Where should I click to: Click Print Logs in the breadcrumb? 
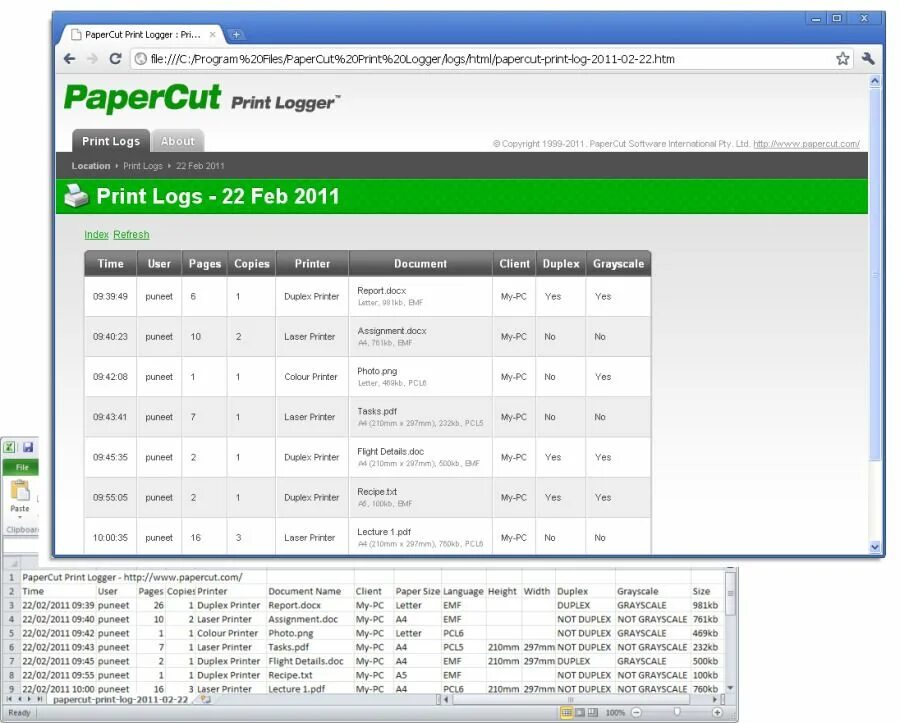[143, 166]
